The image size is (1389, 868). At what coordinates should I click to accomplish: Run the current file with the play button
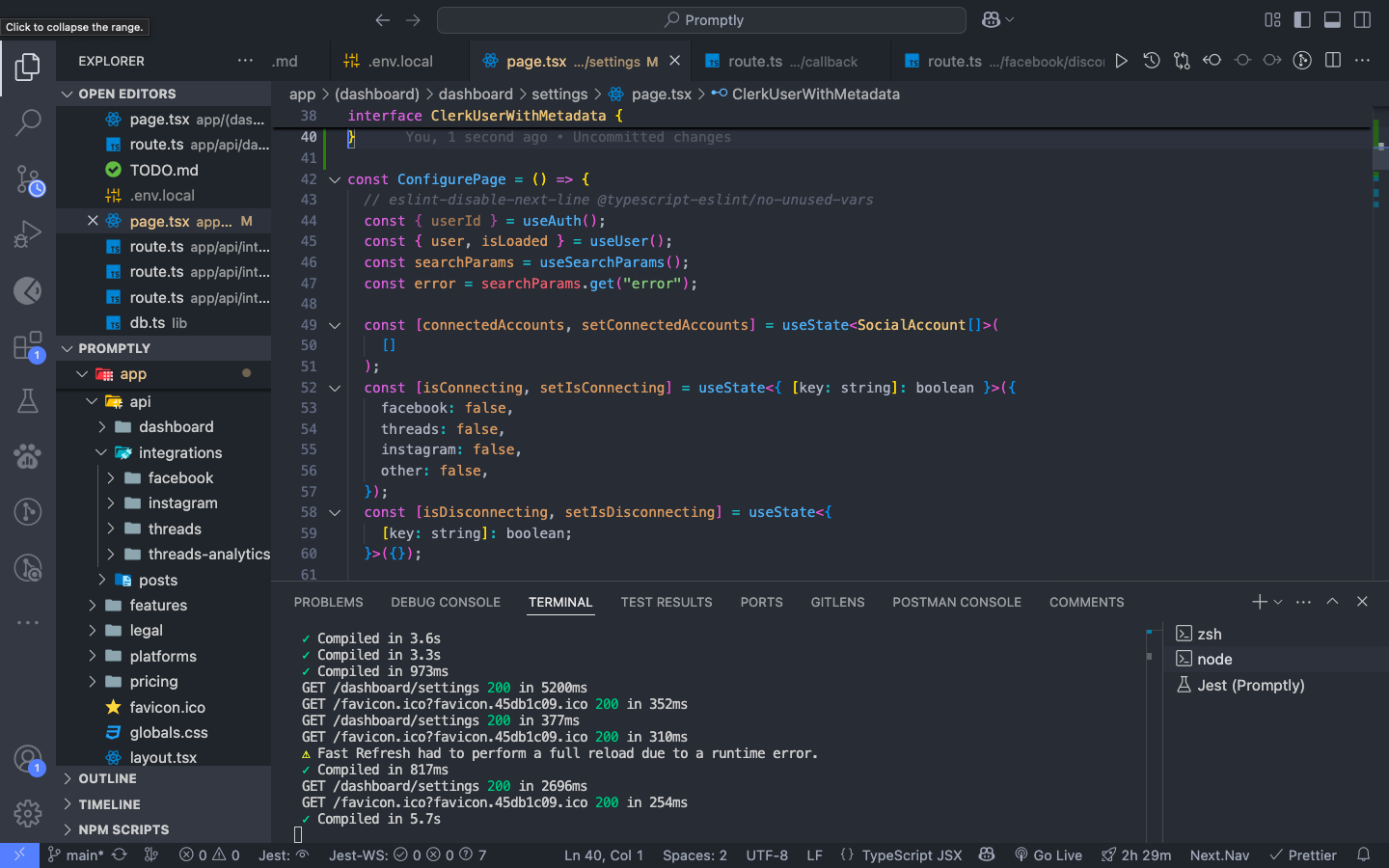tap(1121, 60)
